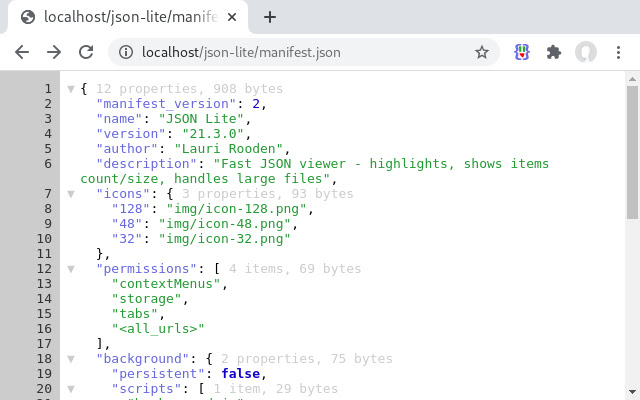Reload the manifest.json page
Image resolution: width=640 pixels, height=400 pixels.
pyautogui.click(x=86, y=52)
